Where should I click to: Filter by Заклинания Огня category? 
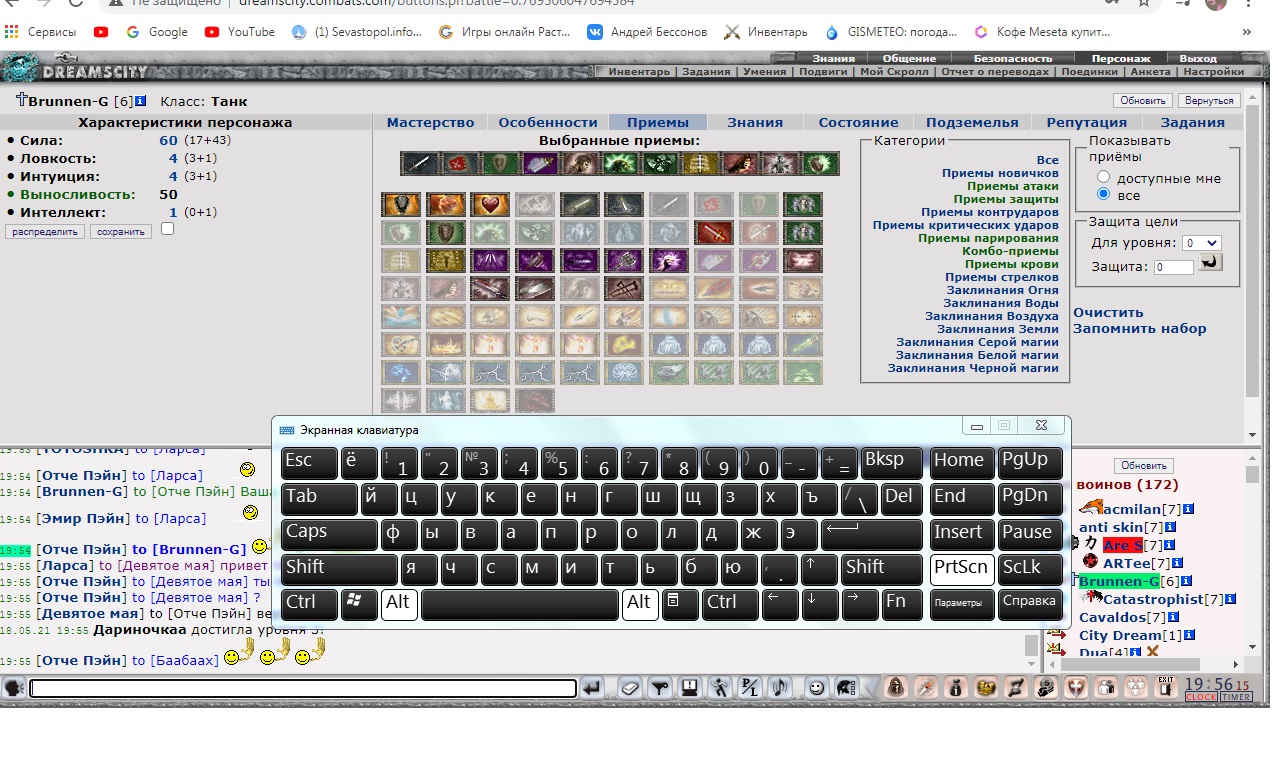point(1001,290)
